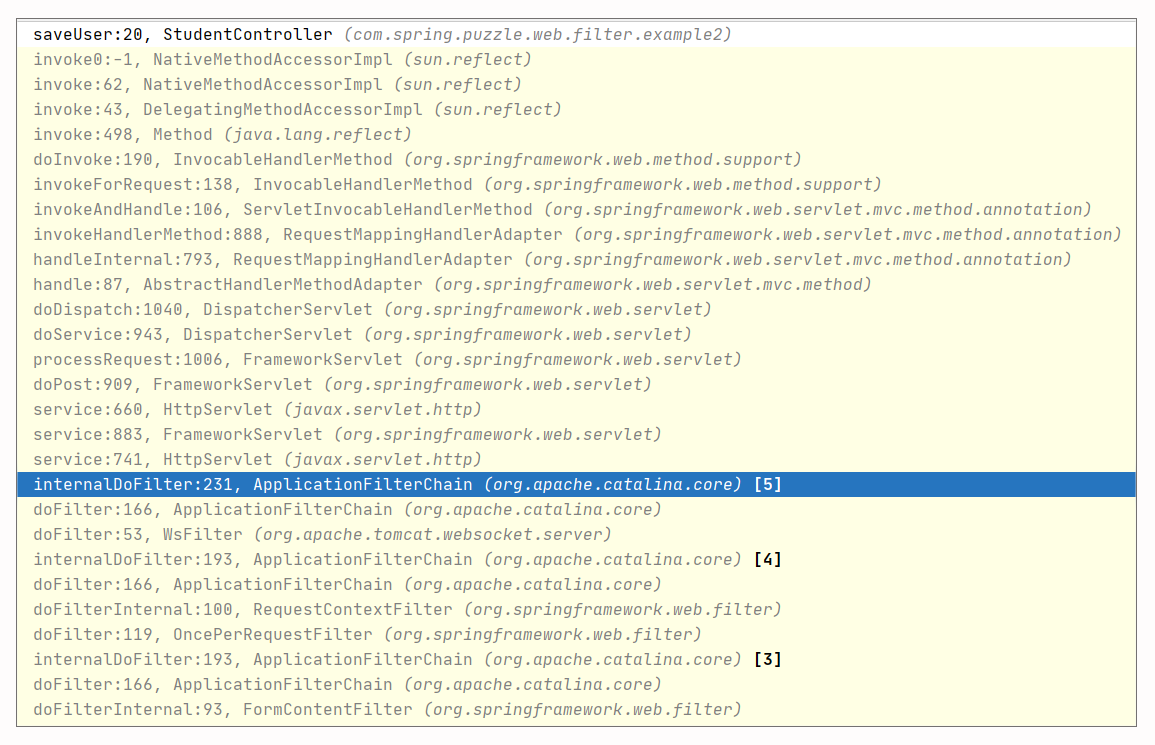Open doFilterInternal:100 RequestContextFilter frame

pos(407,610)
